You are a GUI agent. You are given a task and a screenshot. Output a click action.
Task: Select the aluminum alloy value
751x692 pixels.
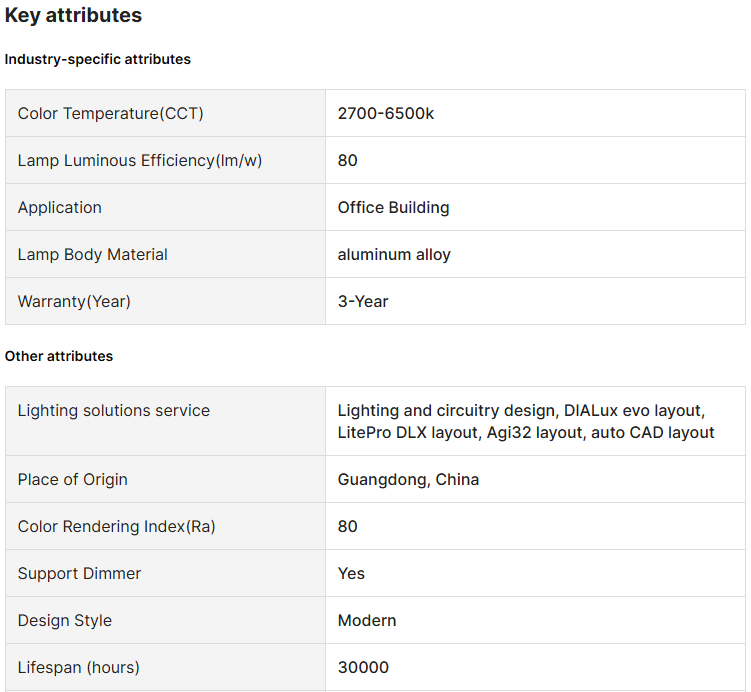click(x=394, y=255)
